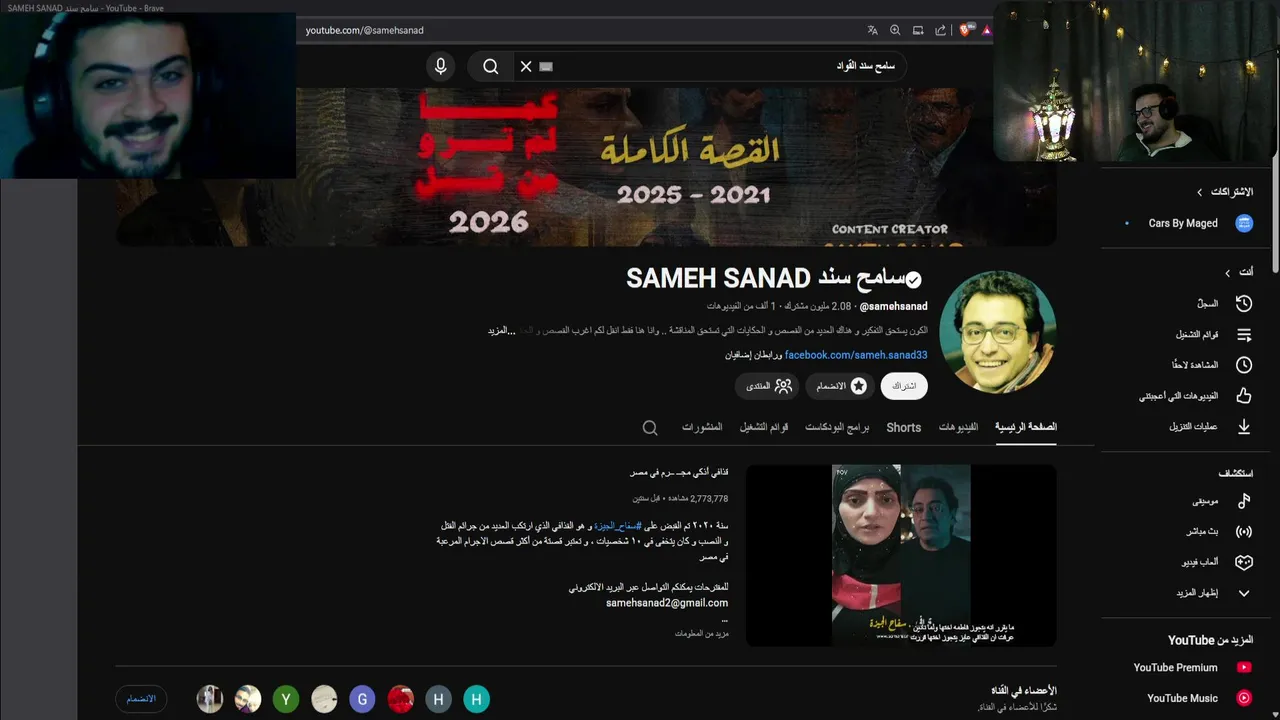Screen dimensions: 1280x720
Task: Click the @samehsanad channel handle
Action: click(x=893, y=306)
